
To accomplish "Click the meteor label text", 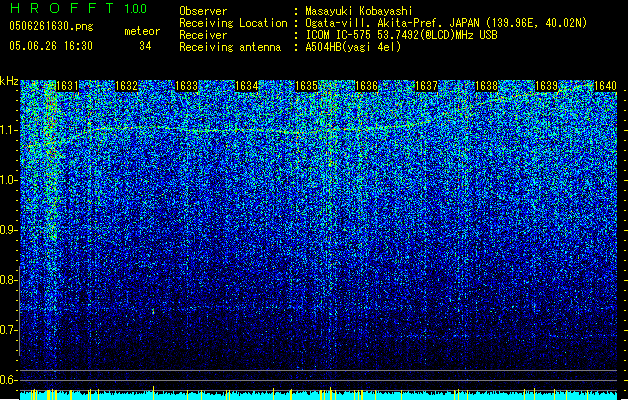I will coord(142,31).
